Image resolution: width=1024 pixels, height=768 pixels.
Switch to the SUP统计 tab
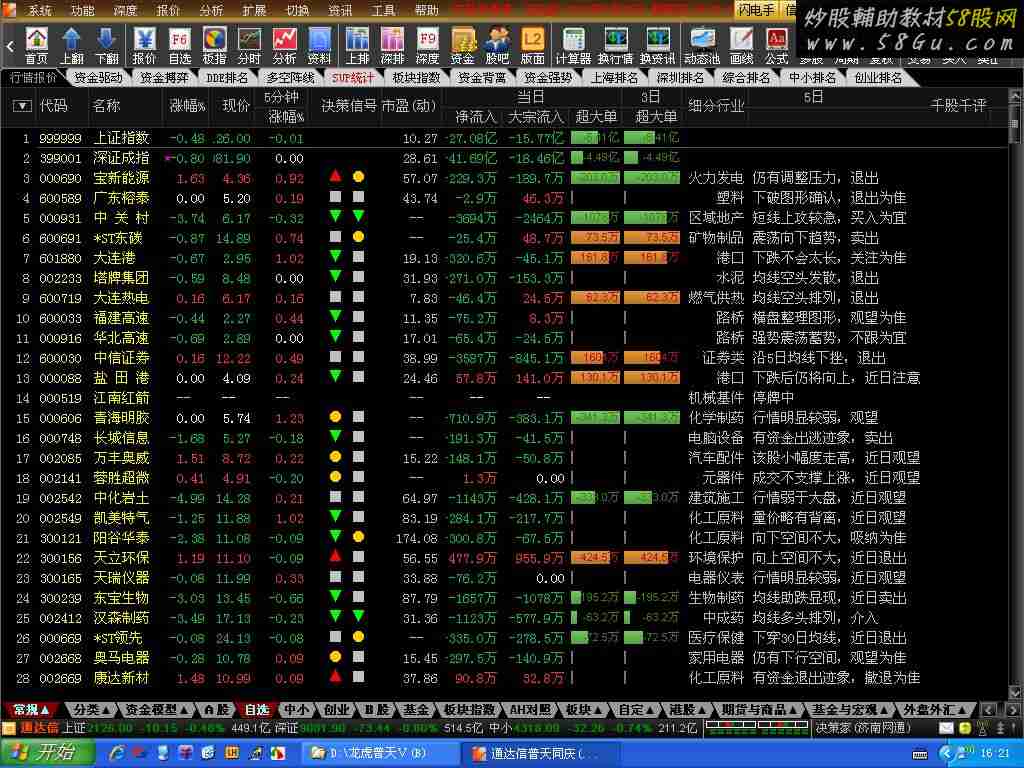point(353,78)
